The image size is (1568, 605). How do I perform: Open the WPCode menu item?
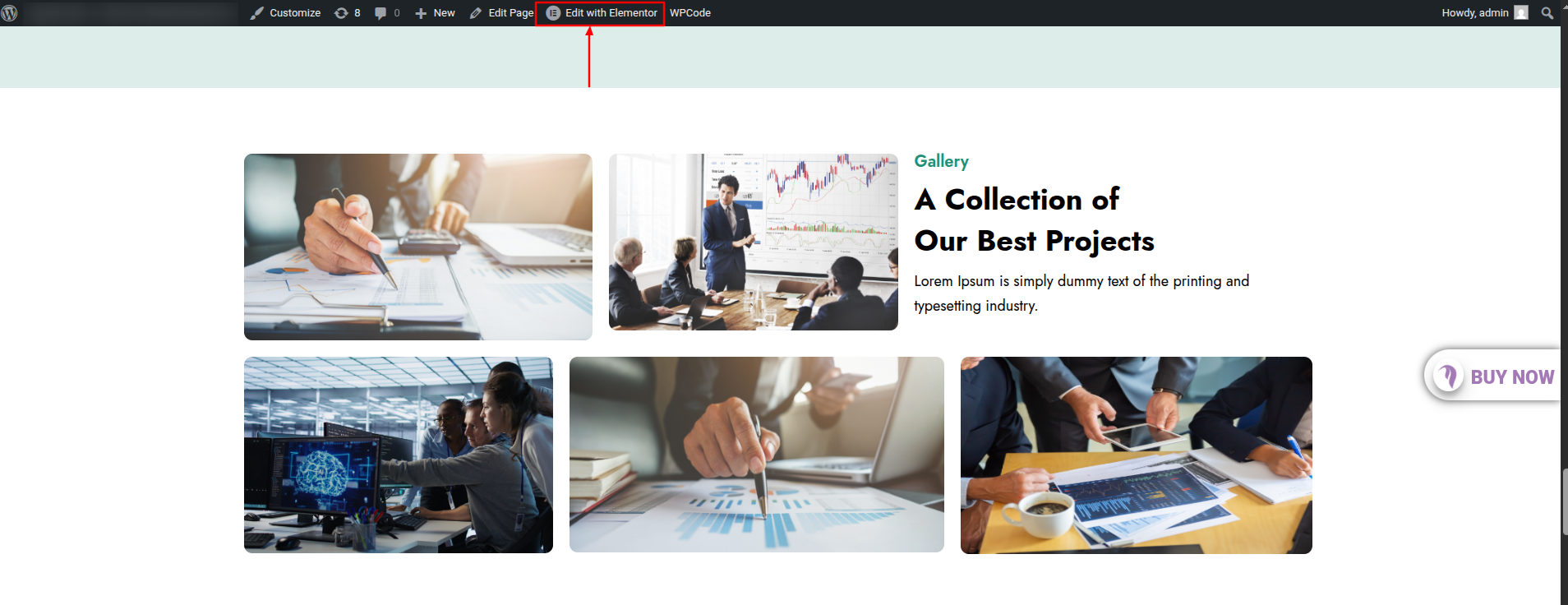(x=690, y=13)
